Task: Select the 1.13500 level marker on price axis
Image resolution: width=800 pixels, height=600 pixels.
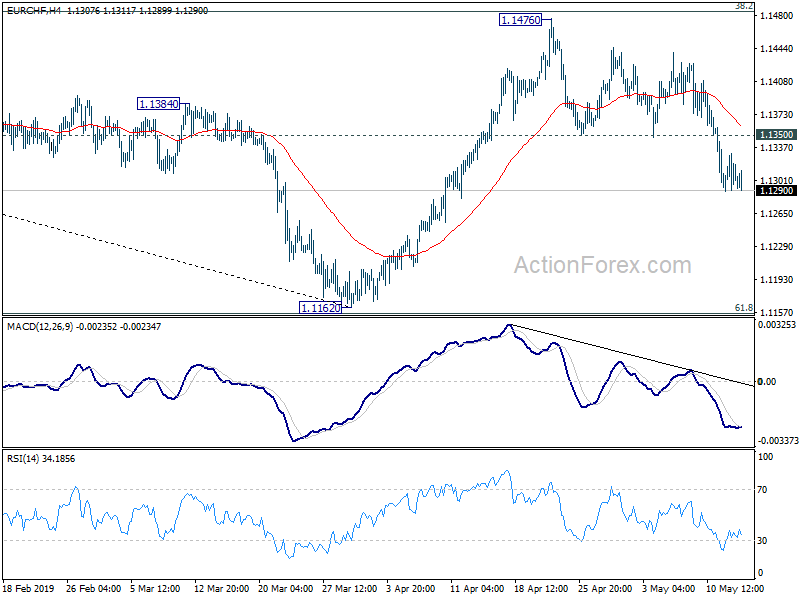Action: coord(777,135)
